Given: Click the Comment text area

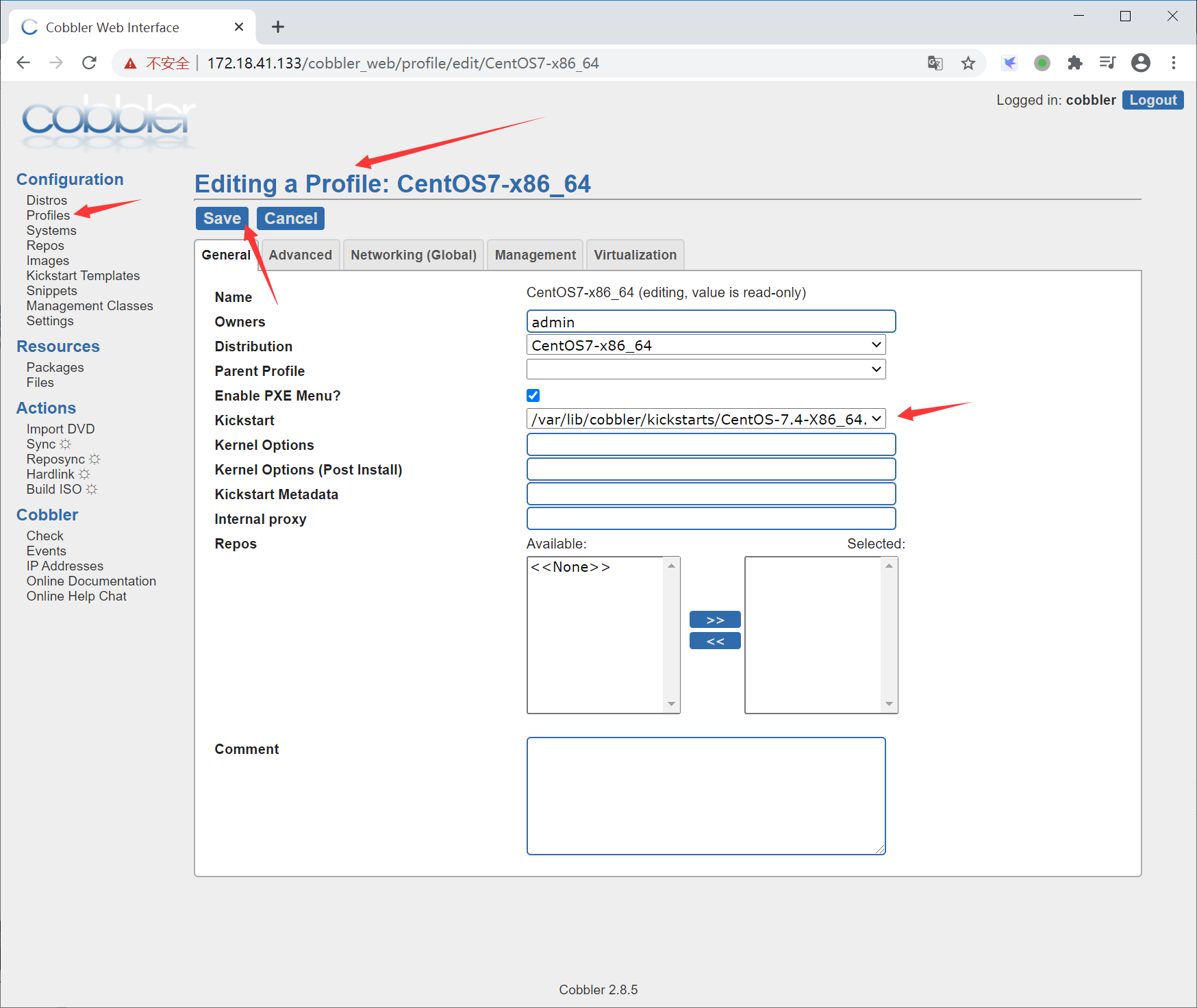Looking at the screenshot, I should click(x=706, y=796).
